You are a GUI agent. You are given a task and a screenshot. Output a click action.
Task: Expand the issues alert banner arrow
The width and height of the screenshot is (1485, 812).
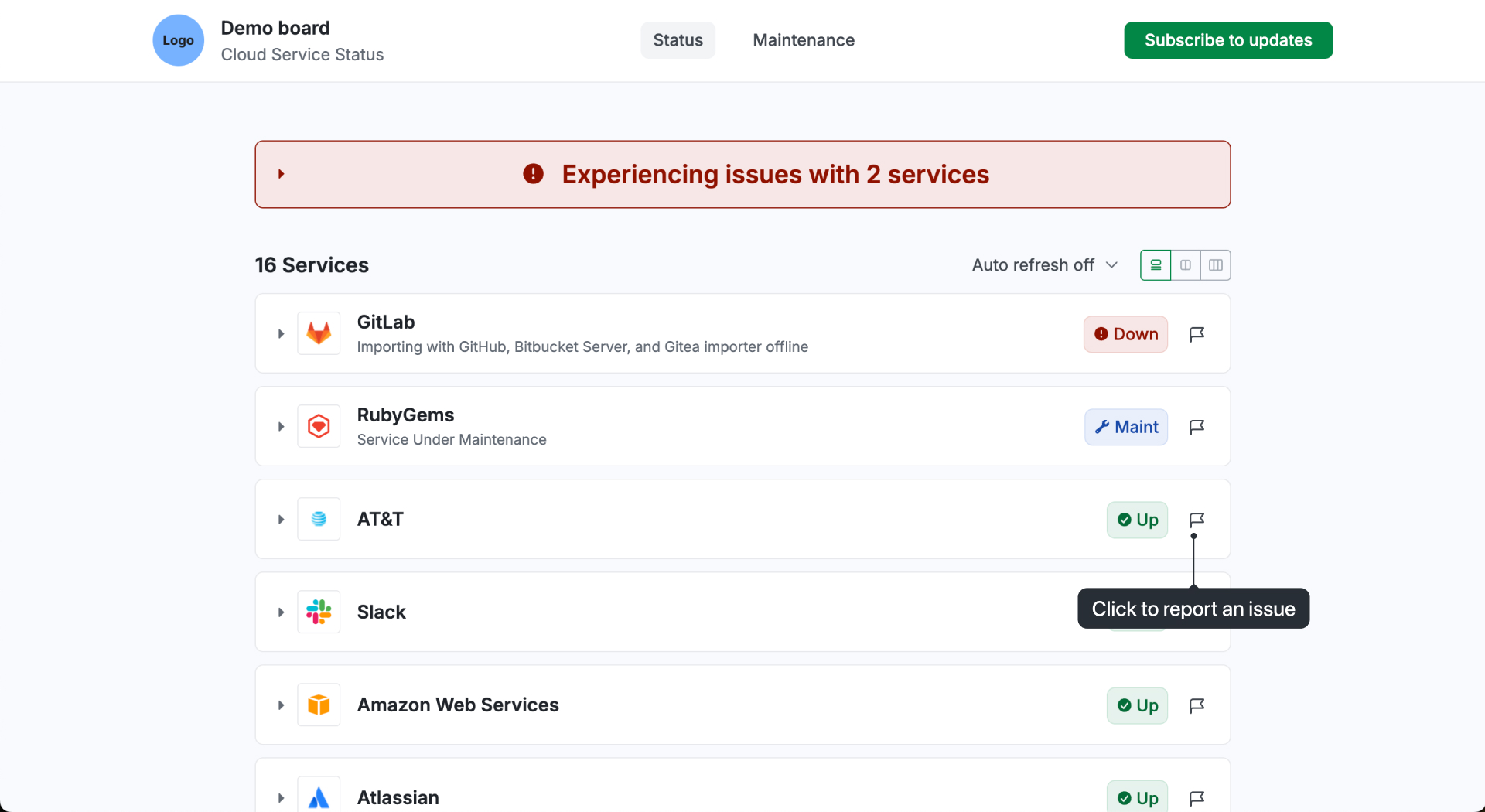click(x=282, y=174)
